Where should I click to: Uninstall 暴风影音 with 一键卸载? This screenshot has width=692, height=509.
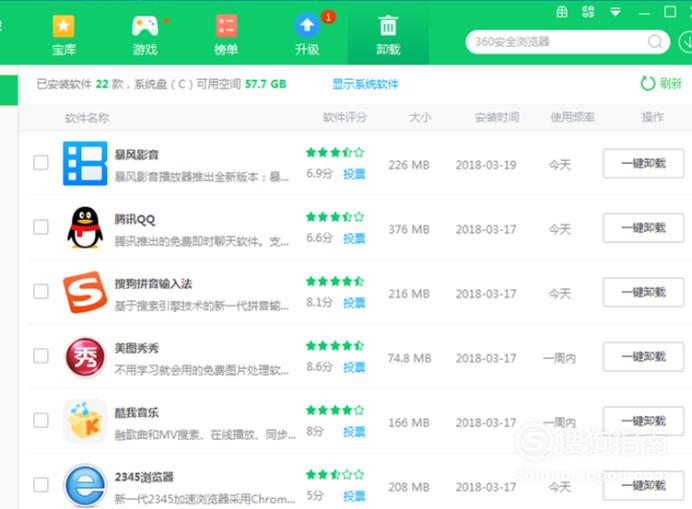click(643, 163)
